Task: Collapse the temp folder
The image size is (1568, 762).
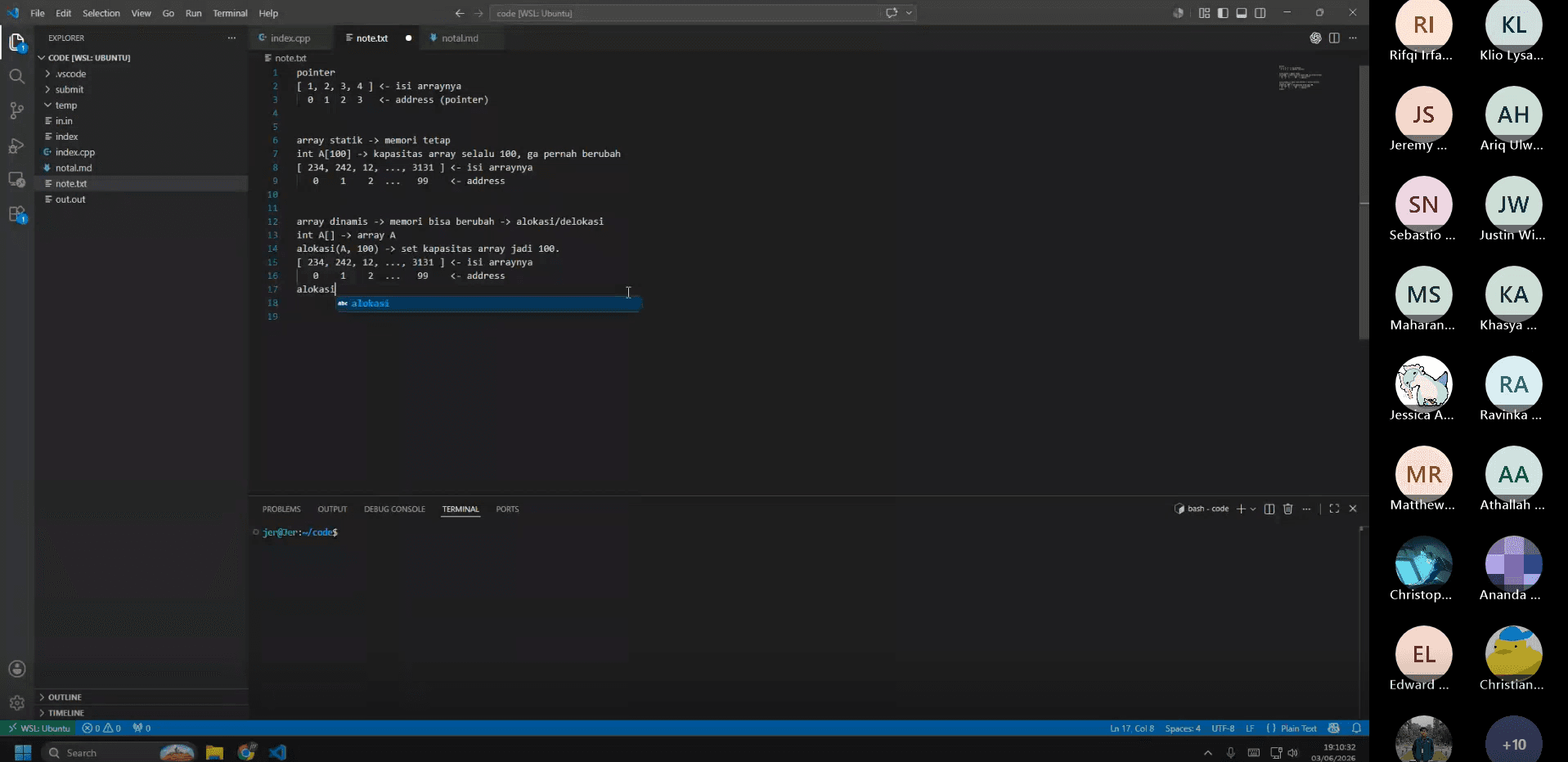Action: [141, 105]
